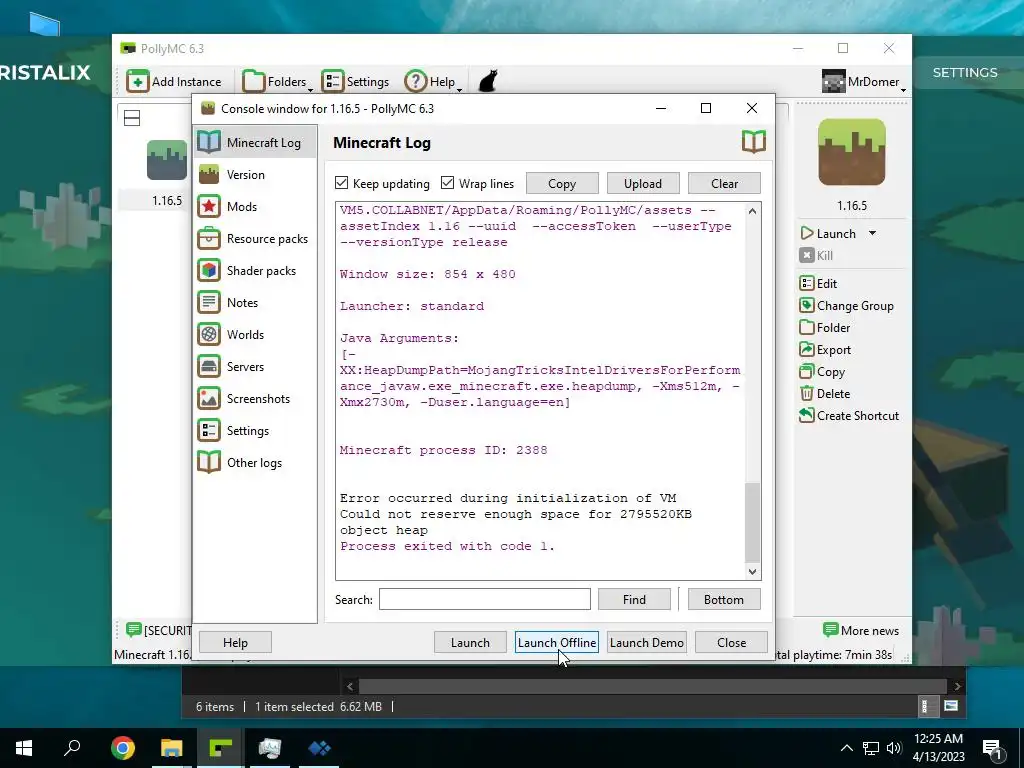Jump to log Bottom button
The height and width of the screenshot is (768, 1024).
[724, 599]
